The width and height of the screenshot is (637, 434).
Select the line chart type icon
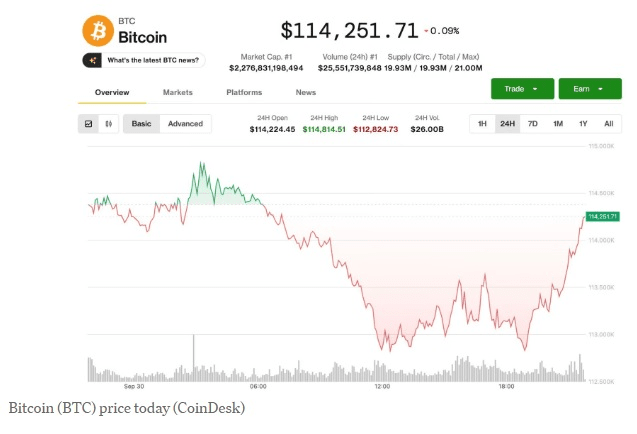click(x=88, y=124)
